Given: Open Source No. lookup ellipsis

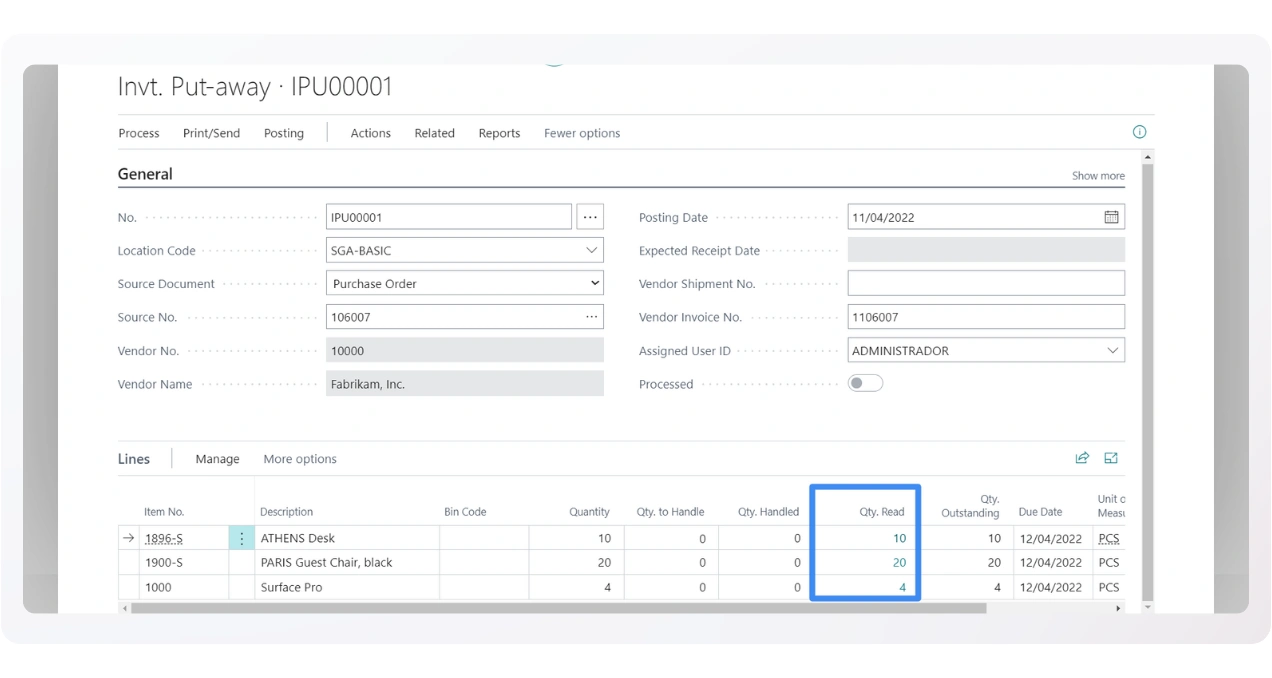Looking at the screenshot, I should point(592,317).
